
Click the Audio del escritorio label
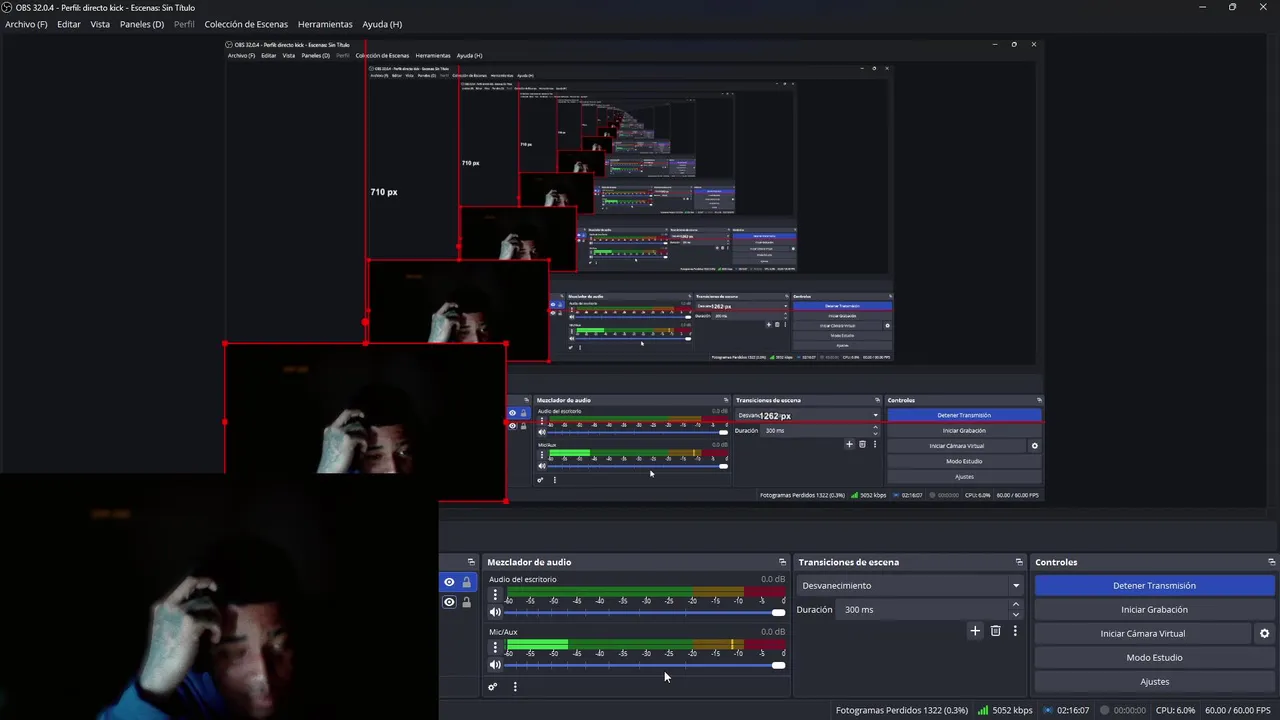pos(522,579)
